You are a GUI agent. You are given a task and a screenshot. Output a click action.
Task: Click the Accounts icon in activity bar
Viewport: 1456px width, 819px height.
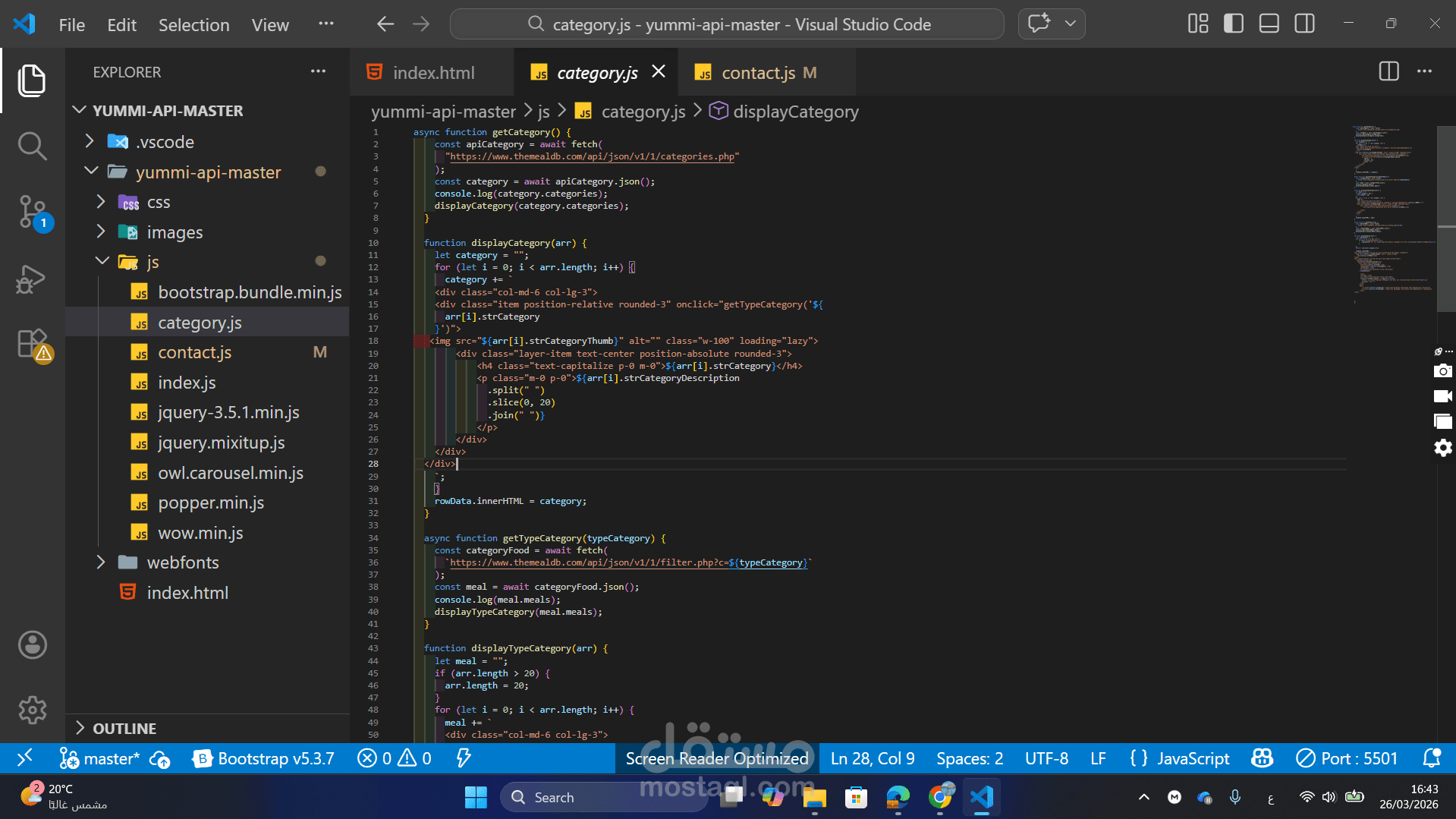[x=32, y=645]
